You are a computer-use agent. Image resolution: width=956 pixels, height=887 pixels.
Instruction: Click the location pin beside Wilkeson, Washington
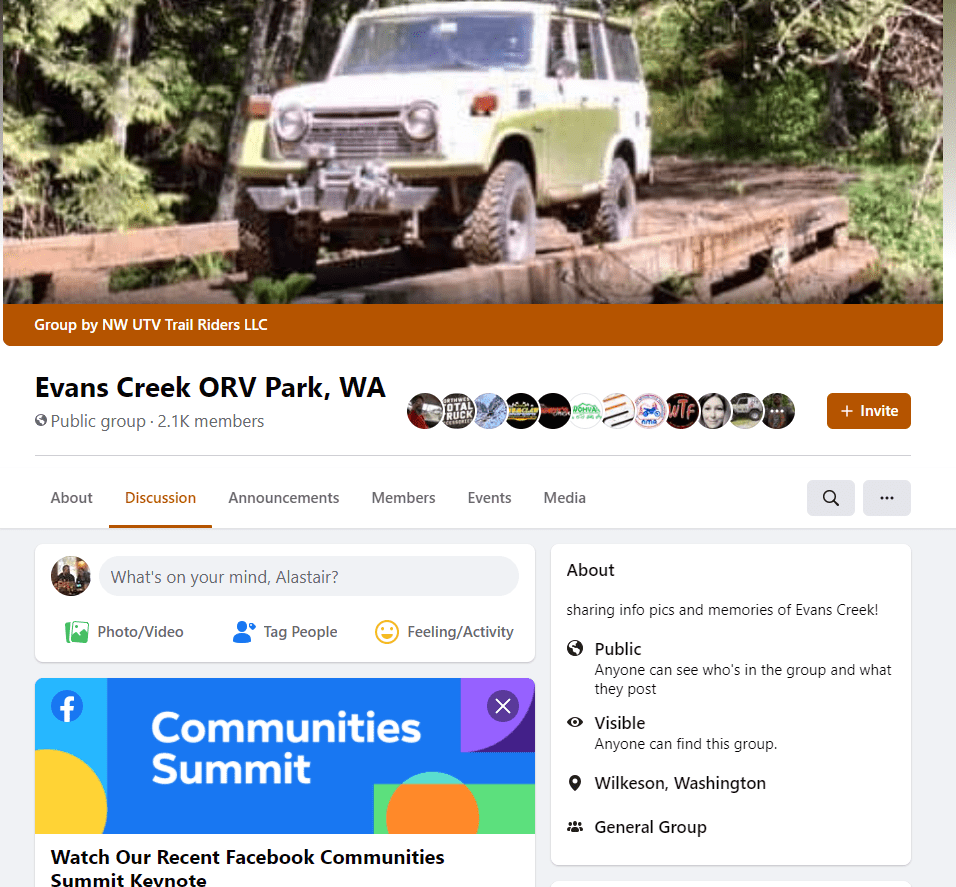pos(575,783)
